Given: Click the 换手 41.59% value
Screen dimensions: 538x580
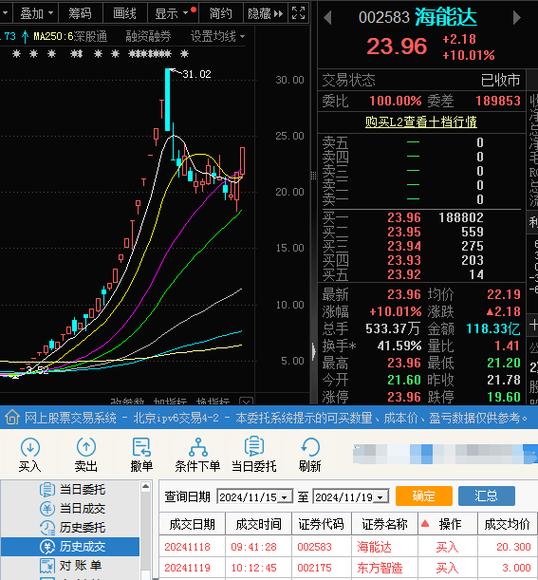Looking at the screenshot, I should click(x=399, y=346).
